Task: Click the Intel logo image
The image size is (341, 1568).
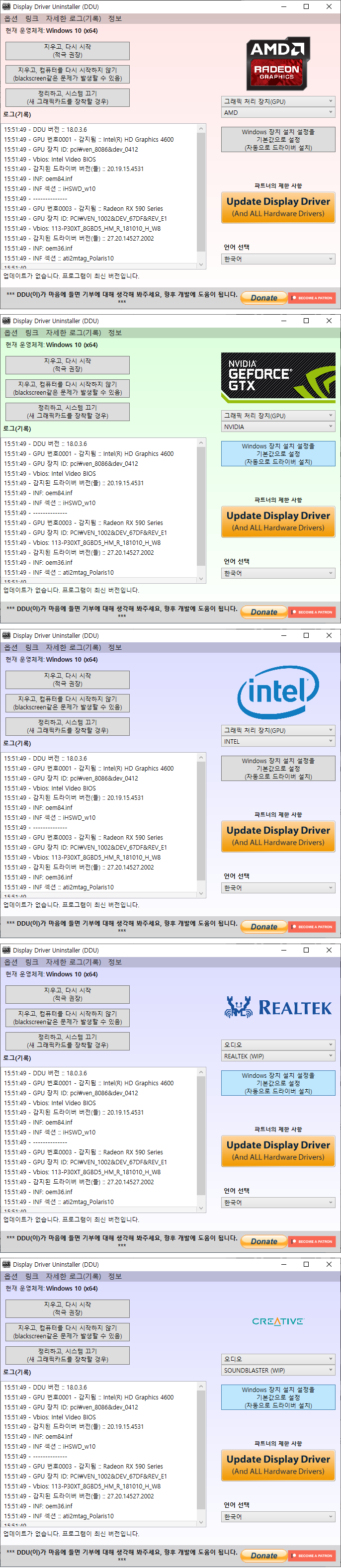Action: (x=278, y=692)
